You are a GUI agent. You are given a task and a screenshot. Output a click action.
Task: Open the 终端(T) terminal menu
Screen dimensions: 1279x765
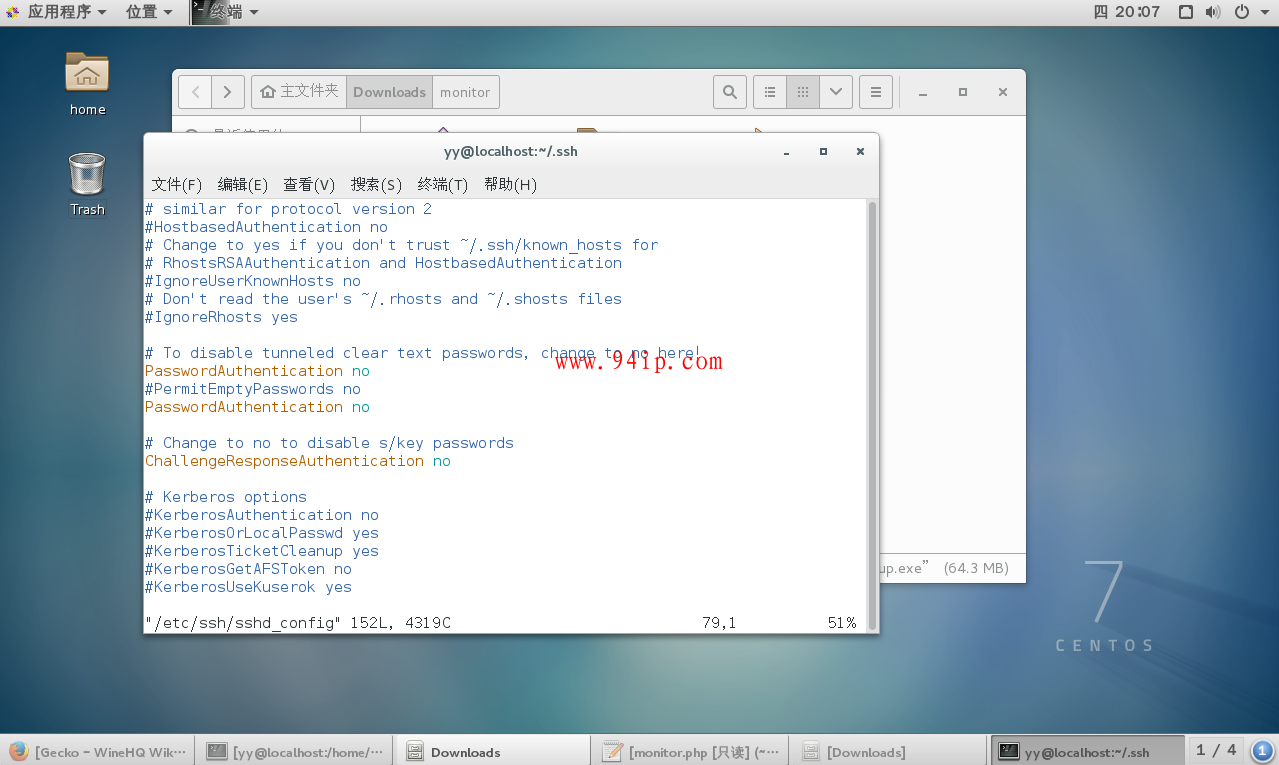tap(443, 184)
